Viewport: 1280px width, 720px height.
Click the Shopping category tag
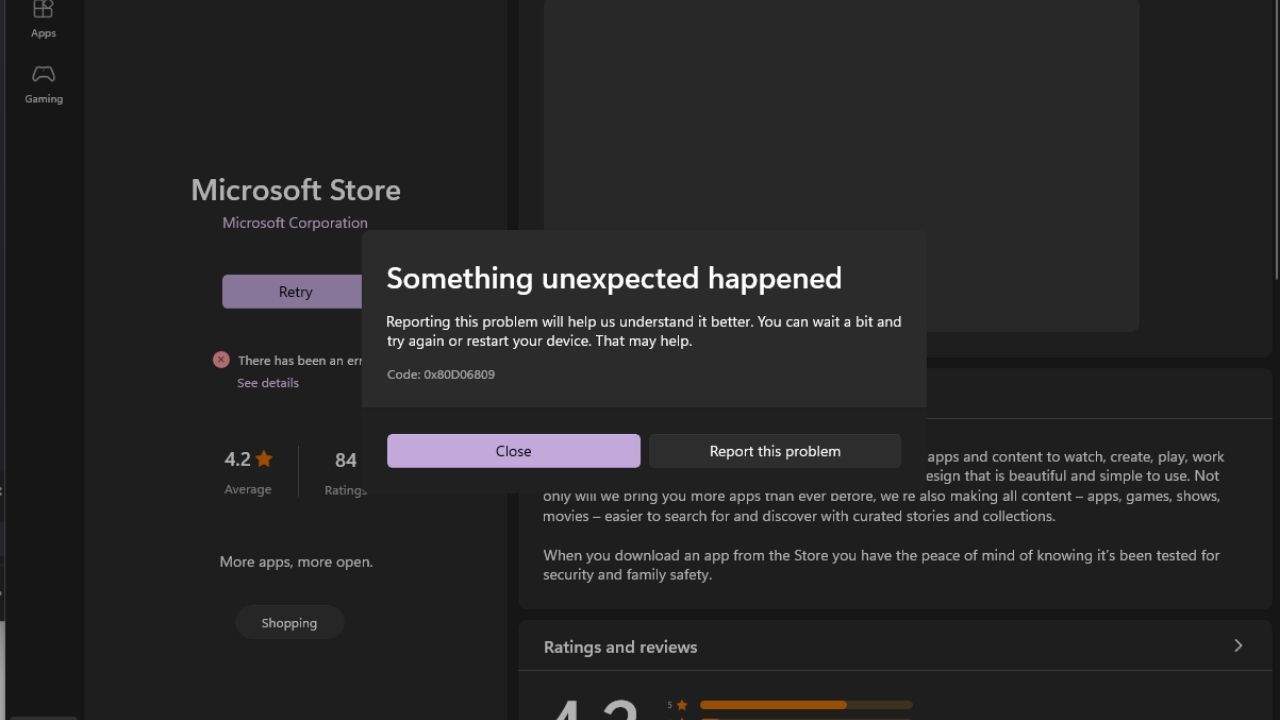tap(289, 623)
